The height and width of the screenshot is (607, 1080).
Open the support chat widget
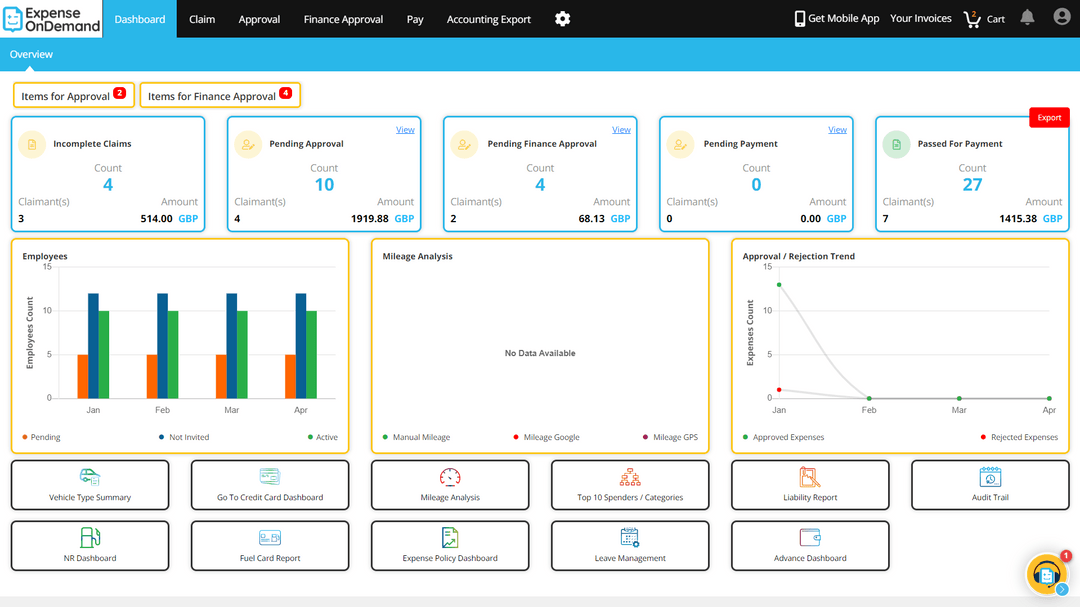(1046, 574)
